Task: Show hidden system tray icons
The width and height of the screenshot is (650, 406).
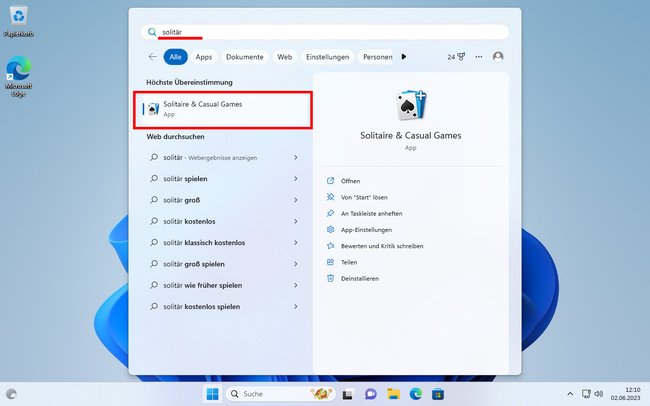Action: [570, 394]
